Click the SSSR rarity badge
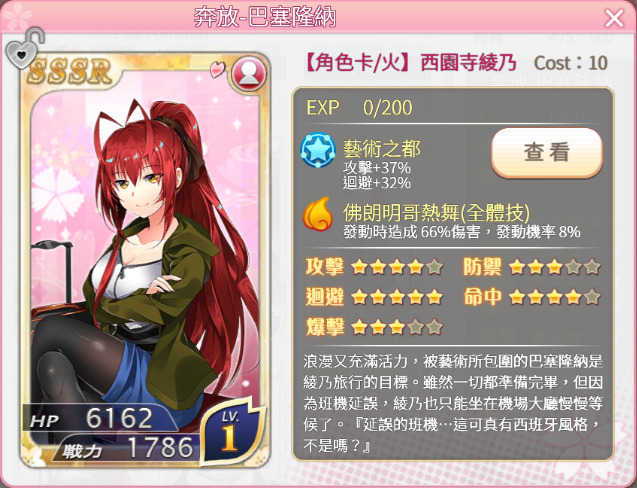637x488 pixels. (x=69, y=72)
